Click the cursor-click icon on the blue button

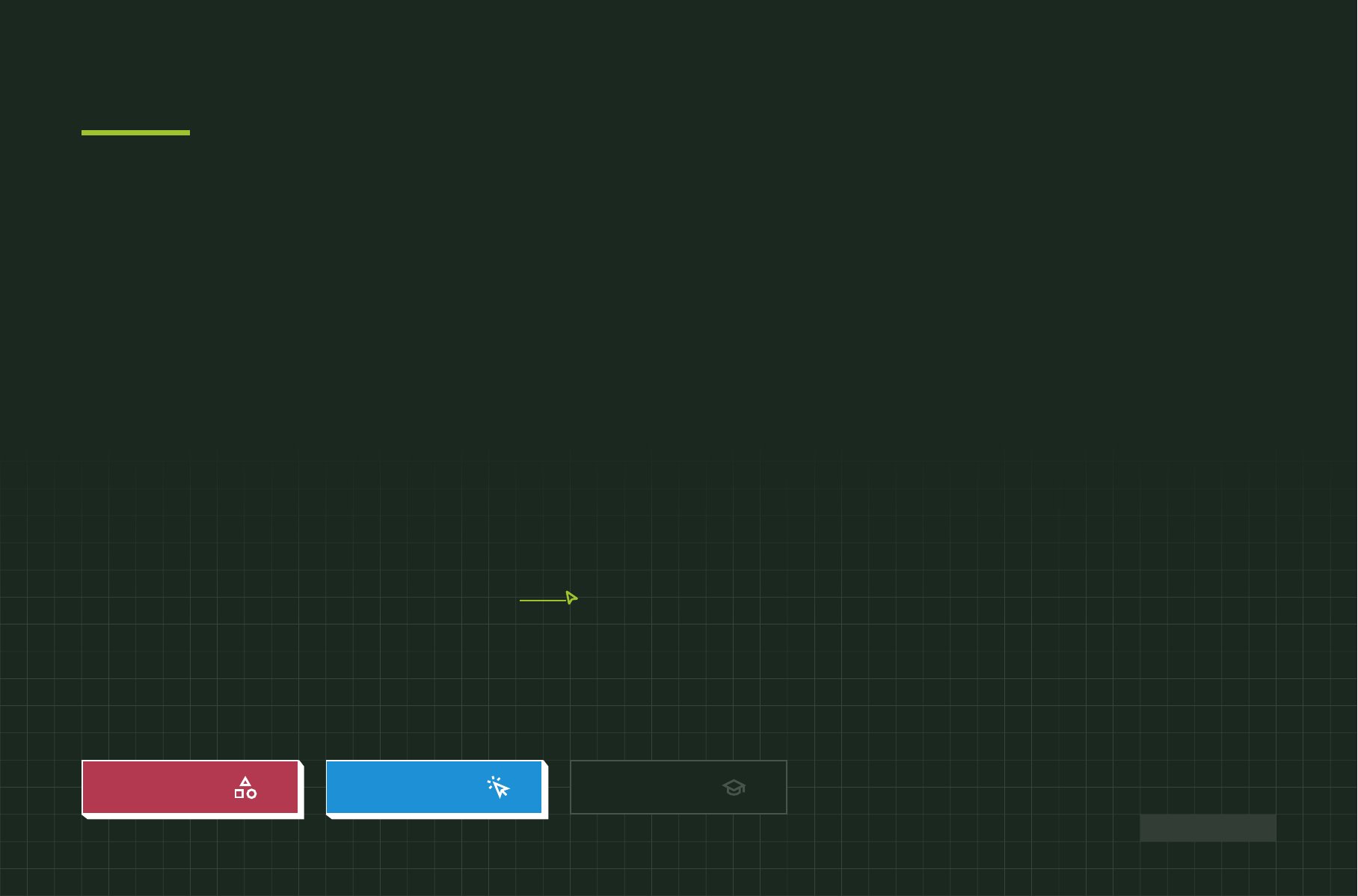pos(498,788)
